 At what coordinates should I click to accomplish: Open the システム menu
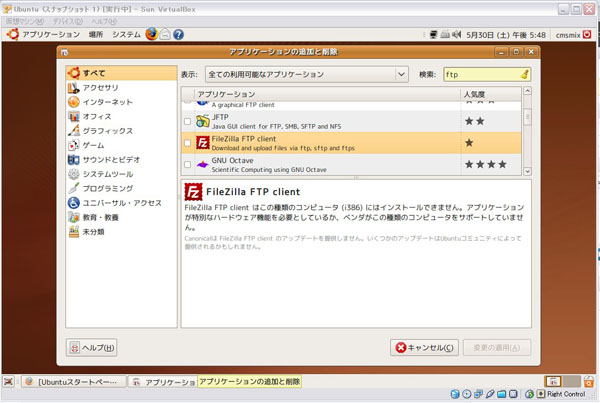tap(126, 34)
